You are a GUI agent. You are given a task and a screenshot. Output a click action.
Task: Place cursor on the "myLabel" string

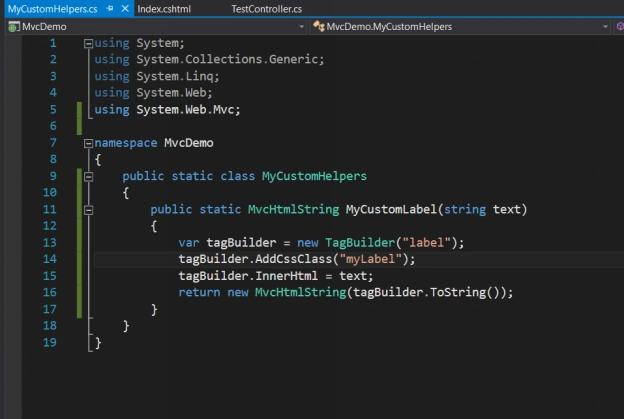coord(371,259)
